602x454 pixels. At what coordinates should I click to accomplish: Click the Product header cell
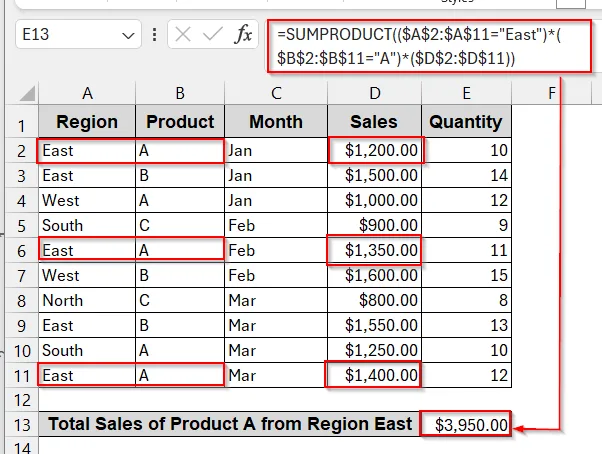pyautogui.click(x=180, y=122)
